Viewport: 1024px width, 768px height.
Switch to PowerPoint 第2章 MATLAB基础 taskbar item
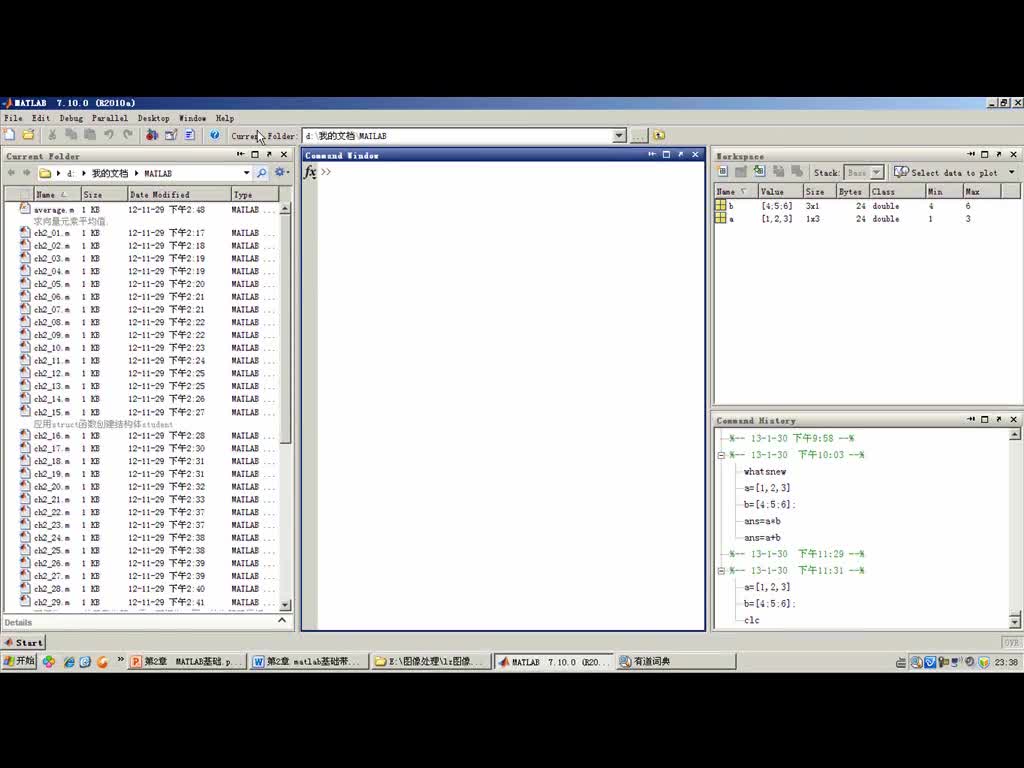click(187, 662)
